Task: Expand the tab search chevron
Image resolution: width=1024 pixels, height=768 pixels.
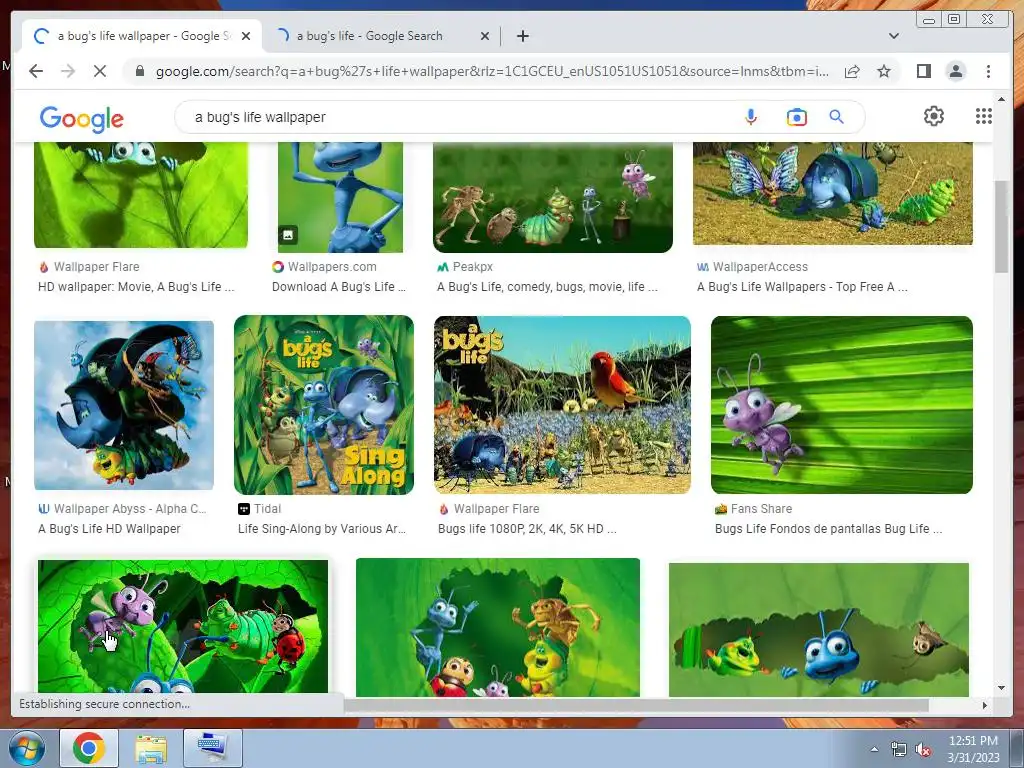Action: click(893, 36)
